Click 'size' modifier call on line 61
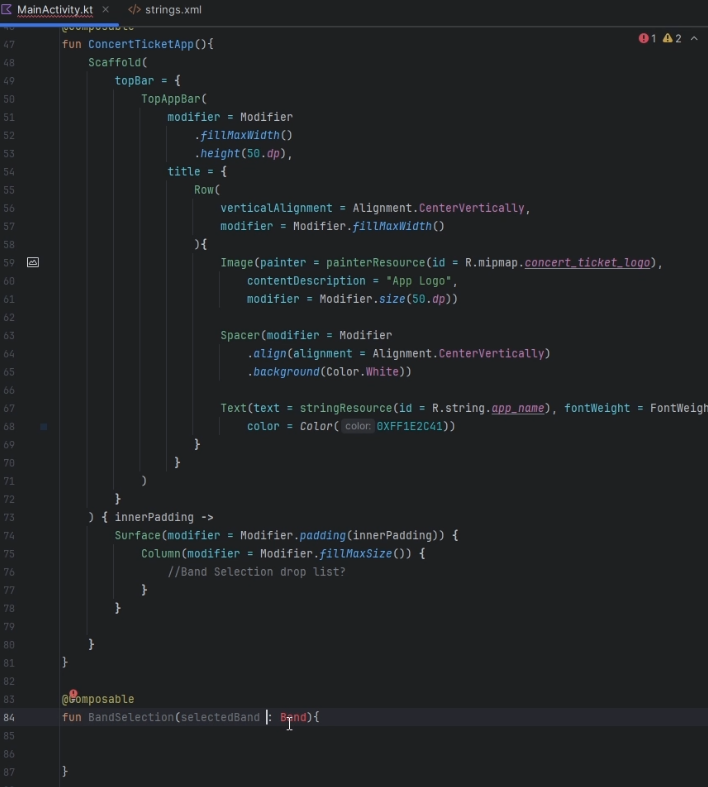 click(392, 299)
